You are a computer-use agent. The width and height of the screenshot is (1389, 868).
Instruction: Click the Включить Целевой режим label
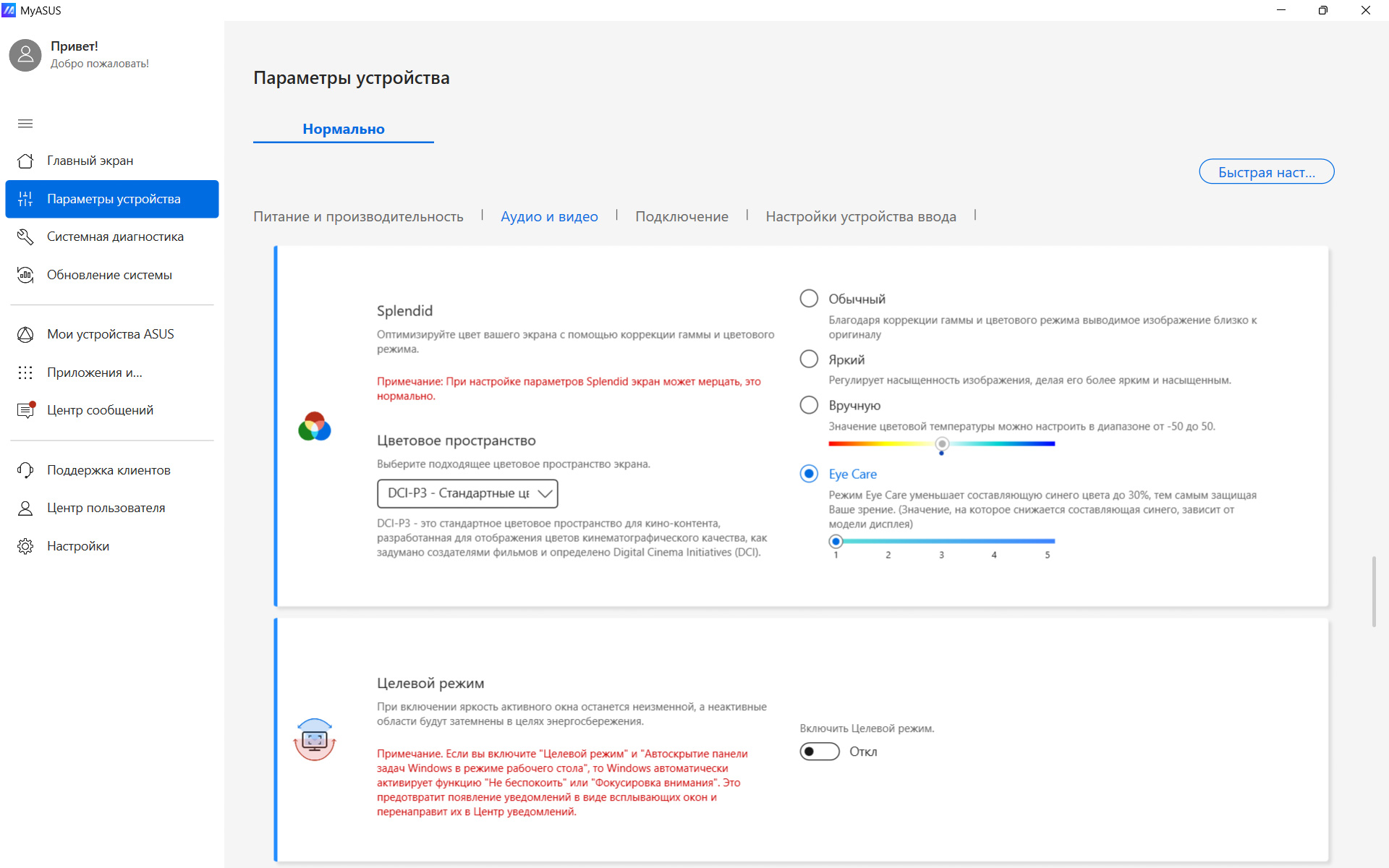[x=867, y=728]
